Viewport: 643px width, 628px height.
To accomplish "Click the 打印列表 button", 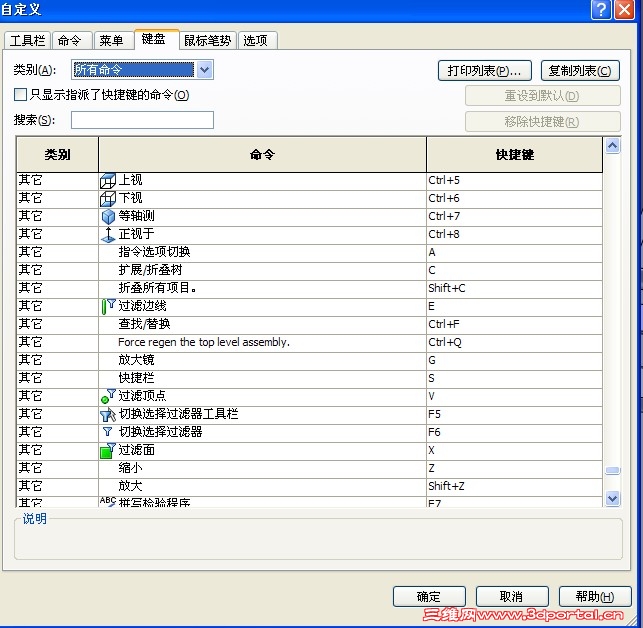I will (485, 71).
